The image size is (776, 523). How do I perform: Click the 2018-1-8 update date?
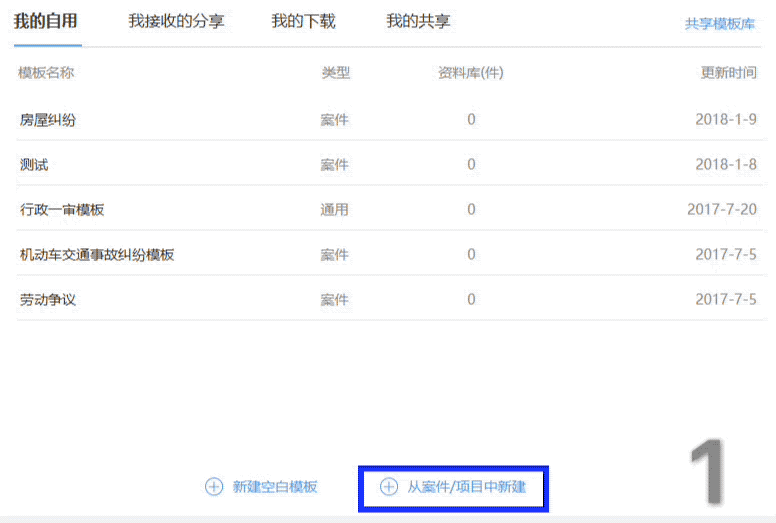point(726,164)
